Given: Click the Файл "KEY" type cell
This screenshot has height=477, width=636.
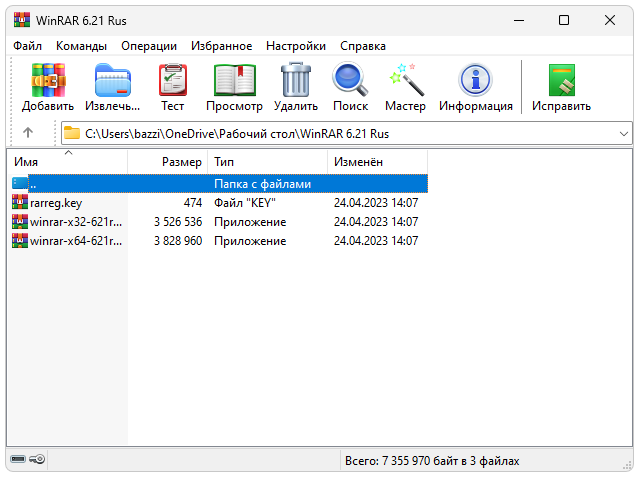Looking at the screenshot, I should (245, 202).
